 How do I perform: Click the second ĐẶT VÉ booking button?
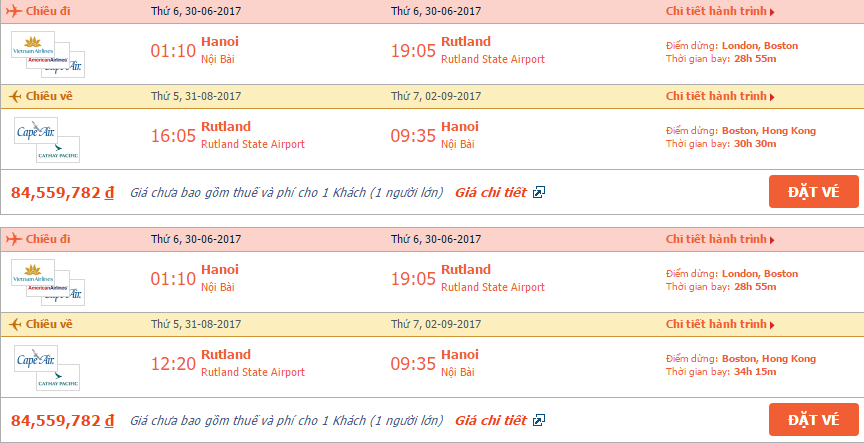[x=813, y=420]
